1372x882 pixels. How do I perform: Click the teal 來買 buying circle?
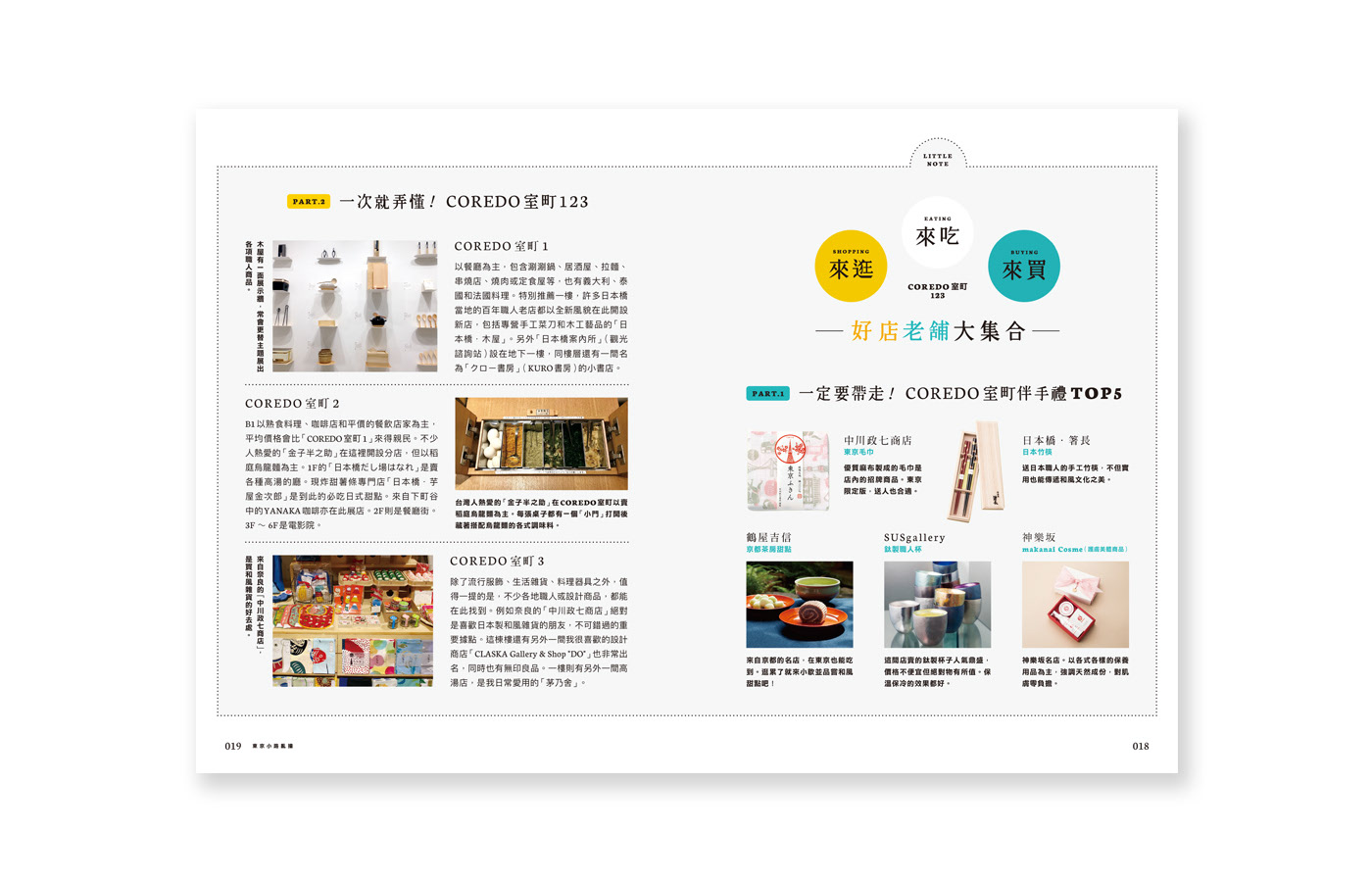click(x=1024, y=267)
